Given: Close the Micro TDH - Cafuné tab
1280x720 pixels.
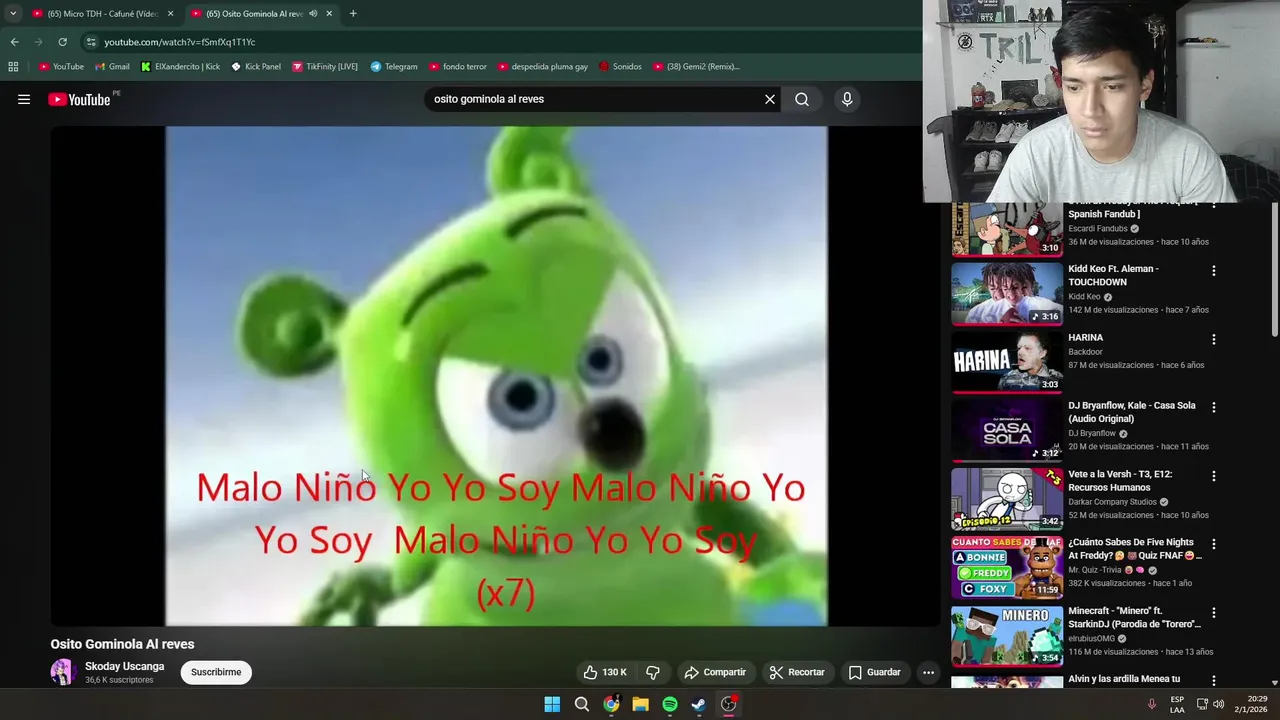Looking at the screenshot, I should (x=170, y=14).
